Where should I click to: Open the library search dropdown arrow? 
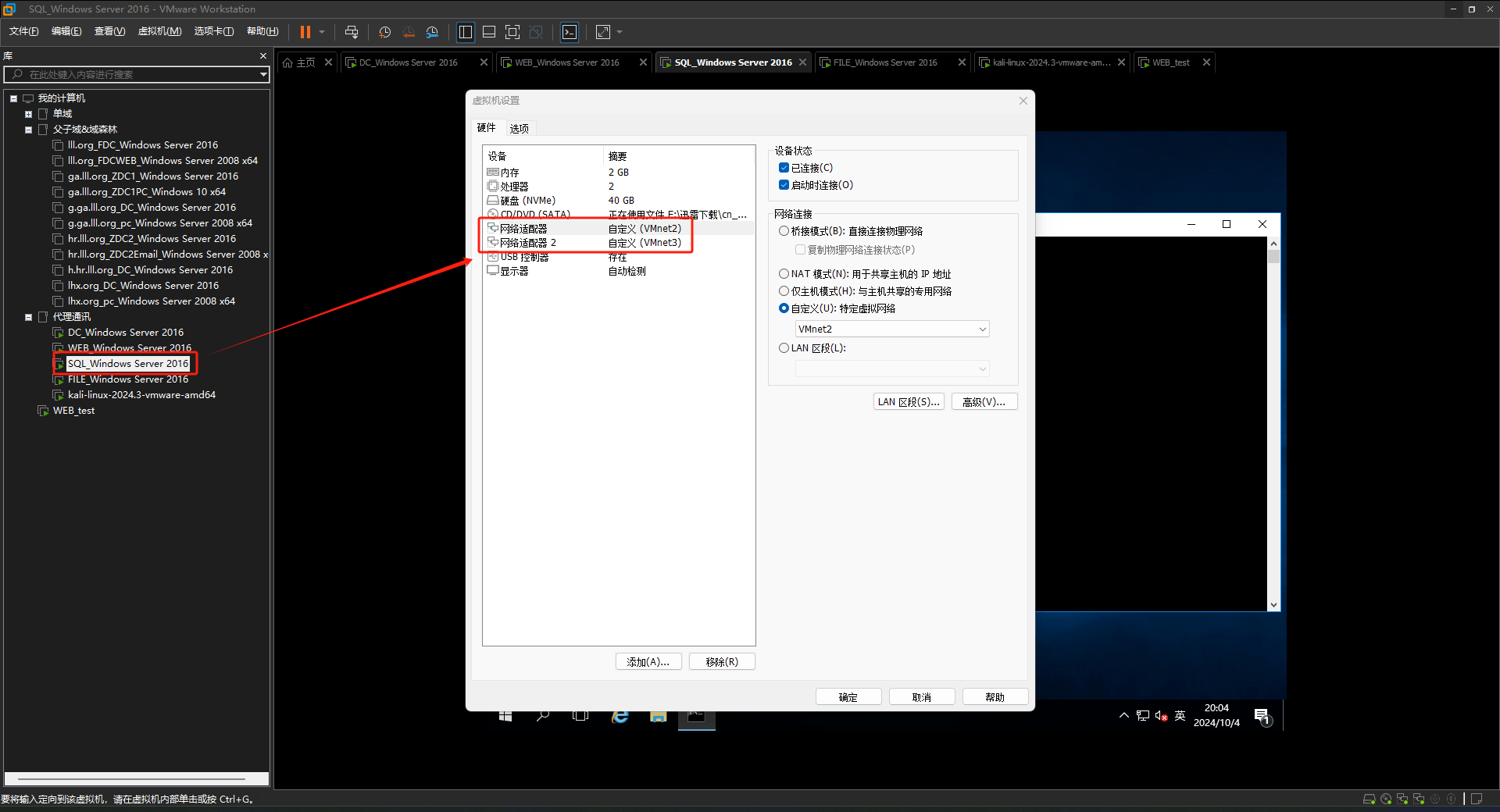point(263,74)
